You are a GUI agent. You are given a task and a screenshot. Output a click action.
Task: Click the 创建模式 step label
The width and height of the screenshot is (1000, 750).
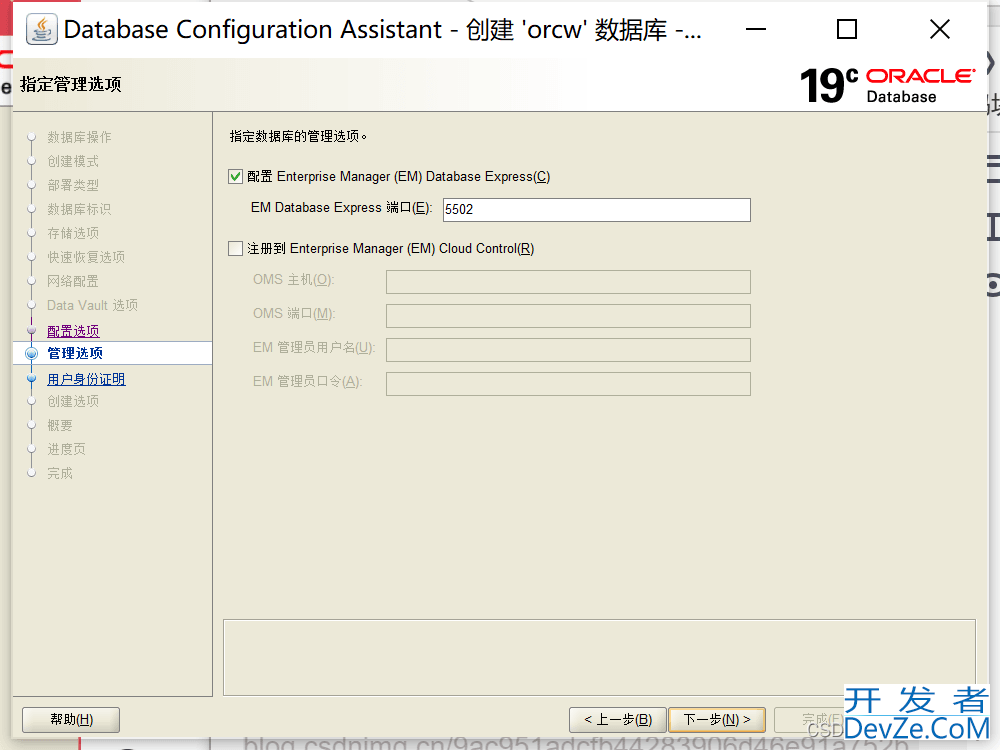click(73, 161)
